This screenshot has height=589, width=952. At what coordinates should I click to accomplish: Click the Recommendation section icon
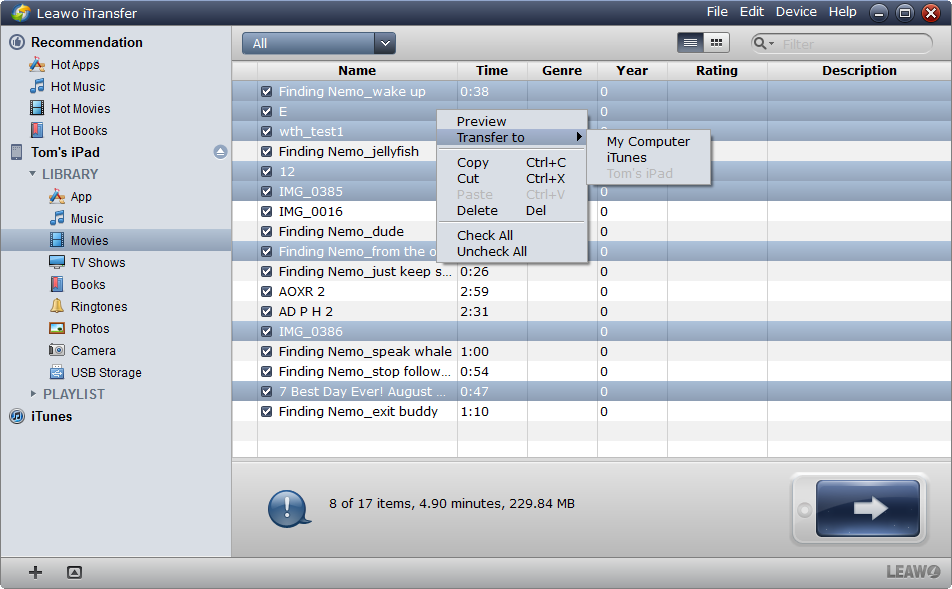point(17,42)
